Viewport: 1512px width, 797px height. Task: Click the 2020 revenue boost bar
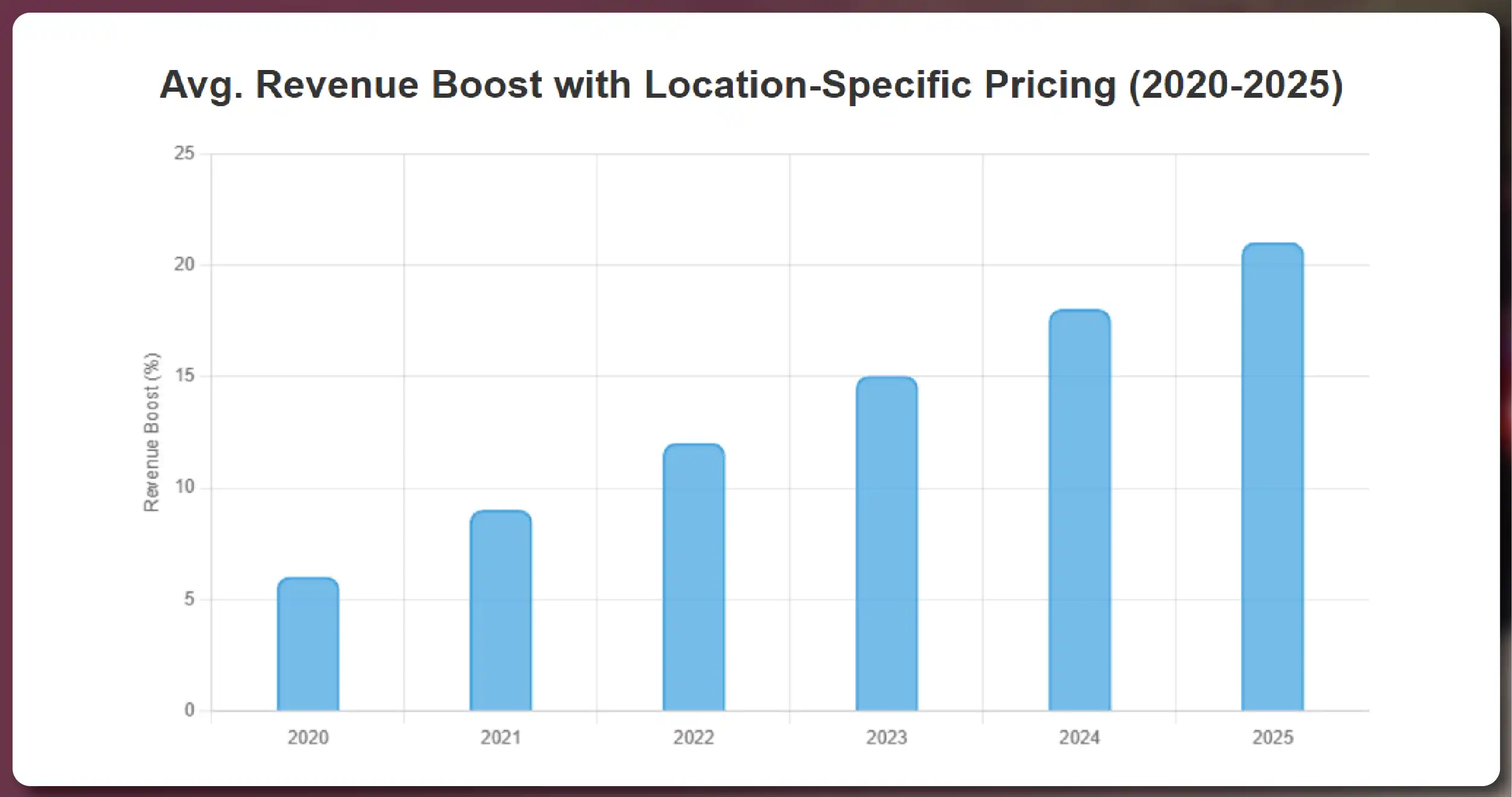pyautogui.click(x=308, y=644)
